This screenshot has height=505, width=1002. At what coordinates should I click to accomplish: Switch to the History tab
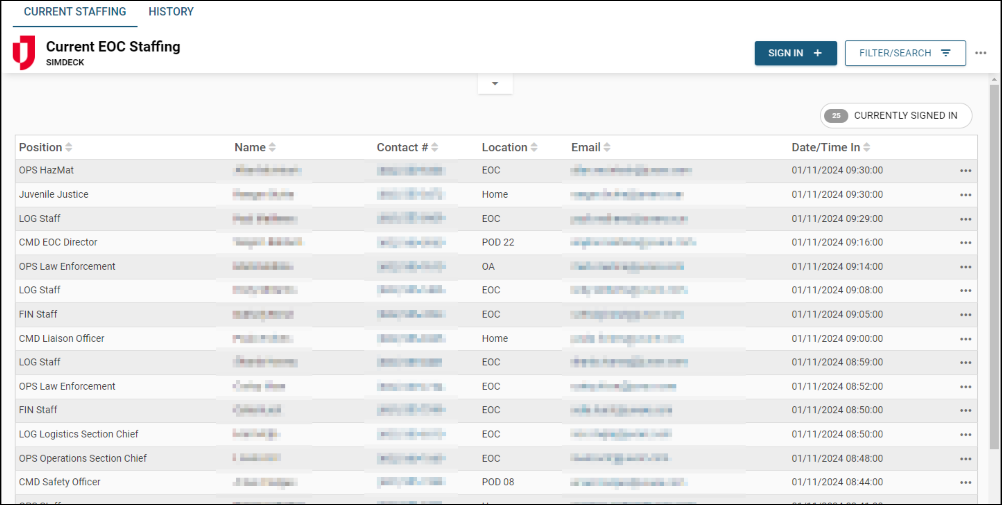pos(171,12)
